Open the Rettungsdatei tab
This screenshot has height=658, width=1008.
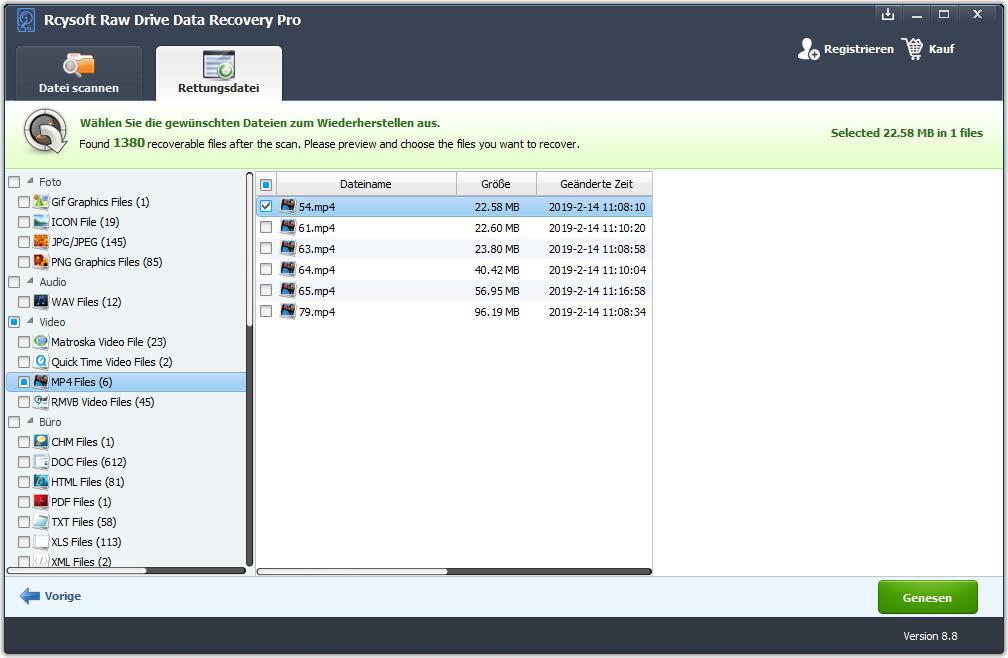pos(219,73)
